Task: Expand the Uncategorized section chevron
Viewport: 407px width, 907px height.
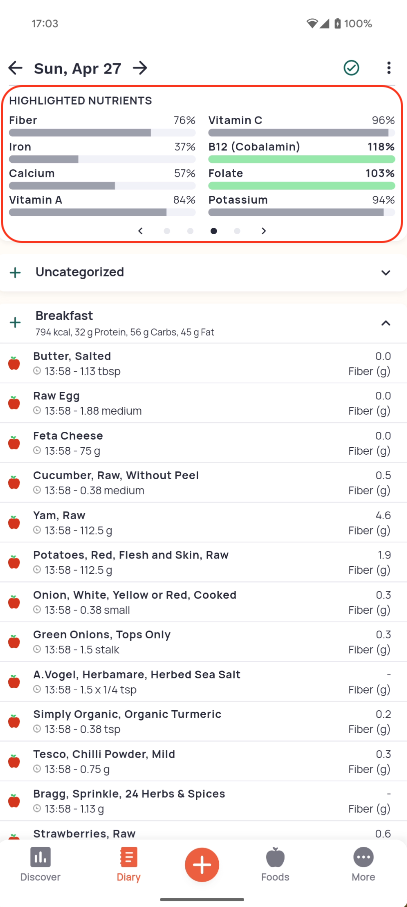Action: (x=386, y=272)
